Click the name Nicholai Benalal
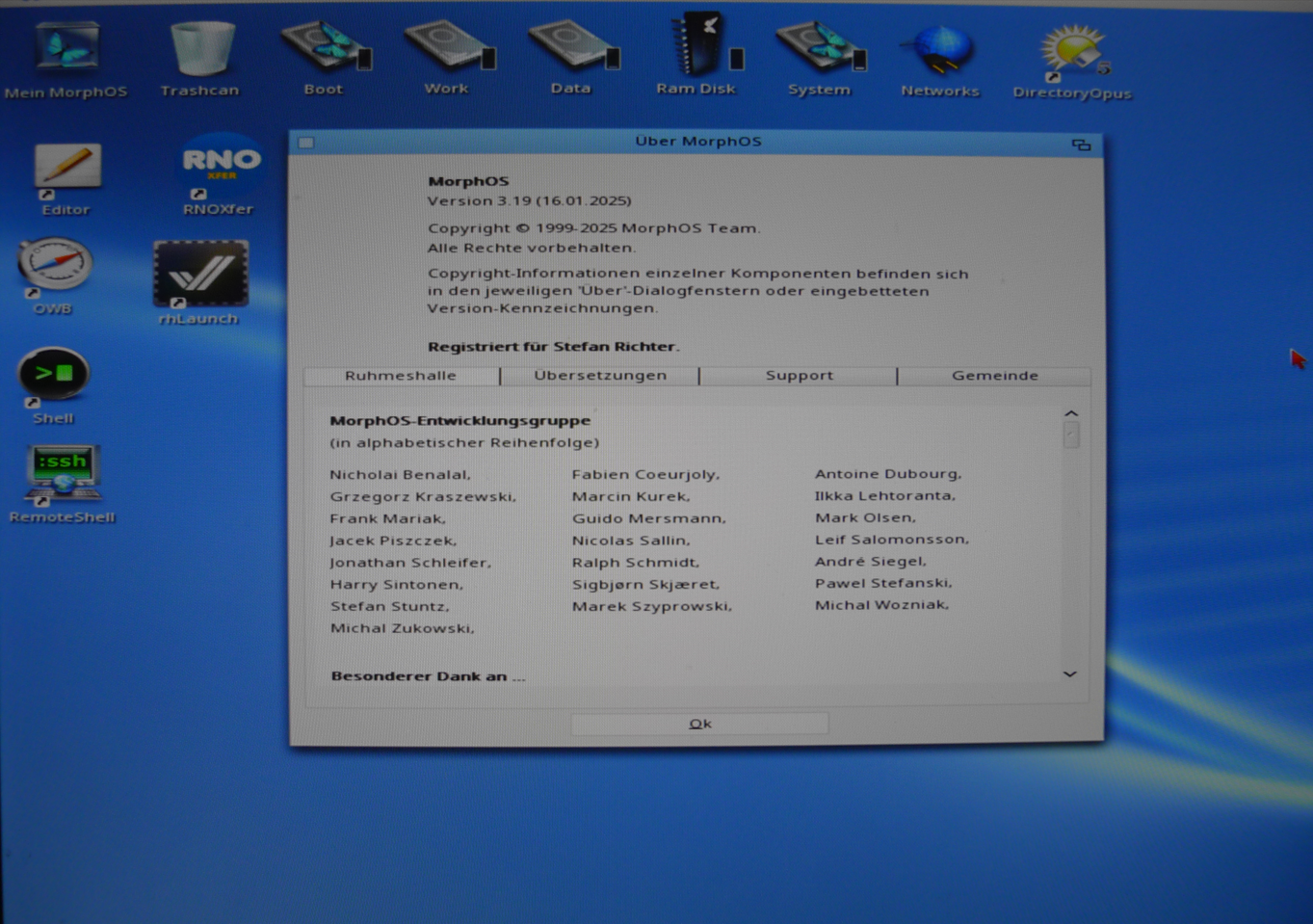The height and width of the screenshot is (924, 1313). [400, 475]
